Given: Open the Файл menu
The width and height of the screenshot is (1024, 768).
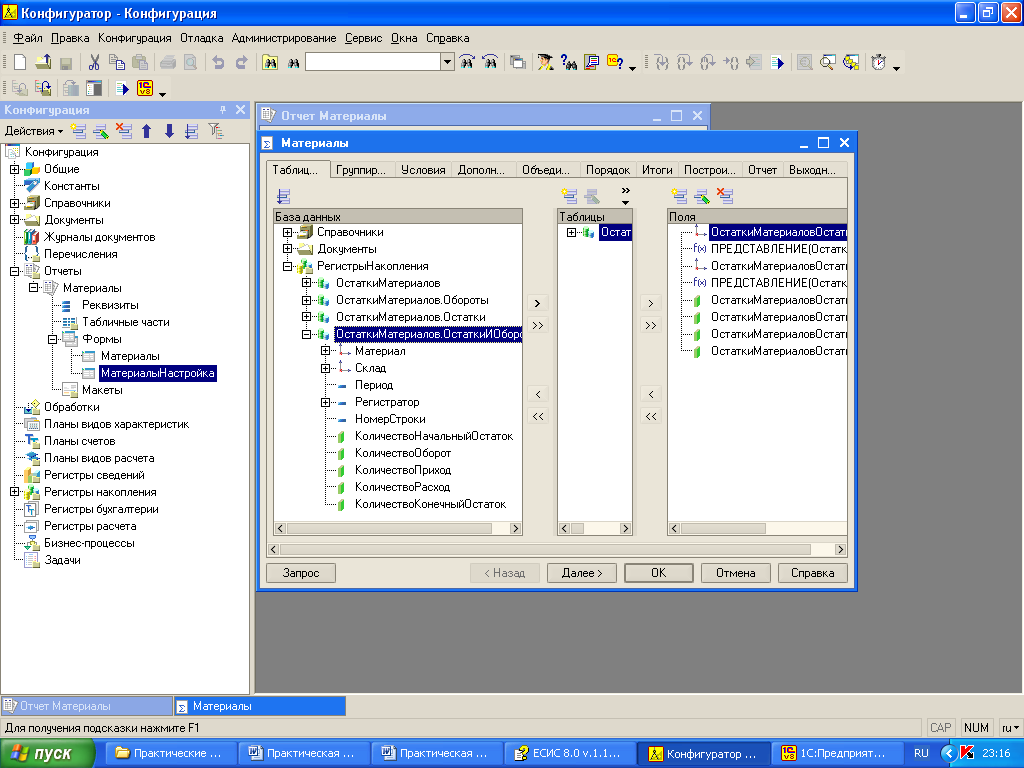Looking at the screenshot, I should tap(27, 38).
